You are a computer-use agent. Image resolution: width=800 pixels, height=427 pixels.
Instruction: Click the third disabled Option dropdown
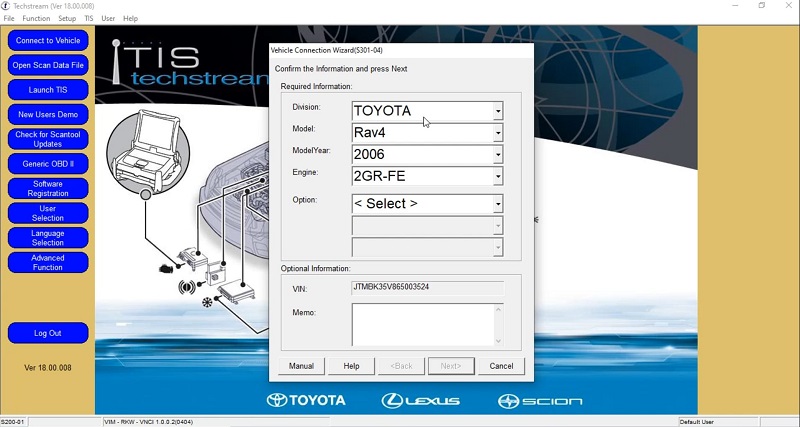[x=428, y=247]
